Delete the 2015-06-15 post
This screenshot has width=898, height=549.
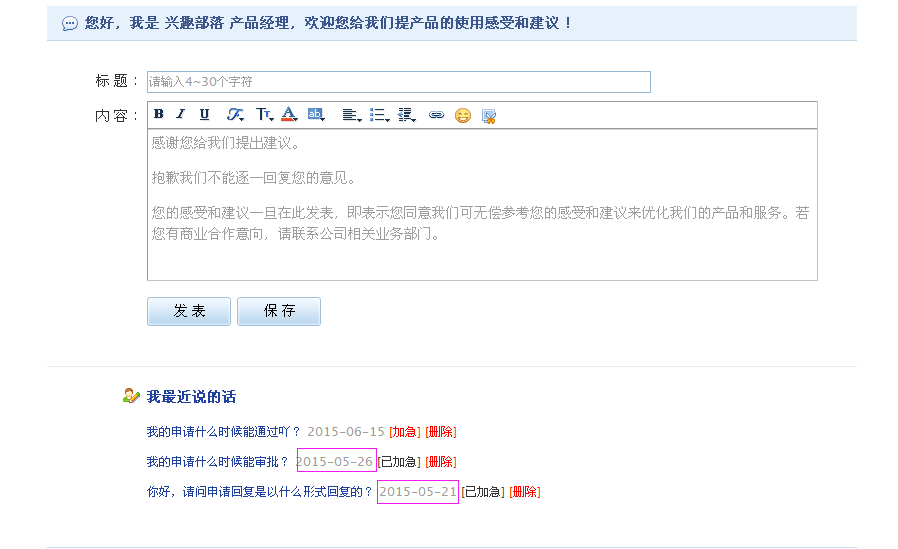[x=440, y=432]
